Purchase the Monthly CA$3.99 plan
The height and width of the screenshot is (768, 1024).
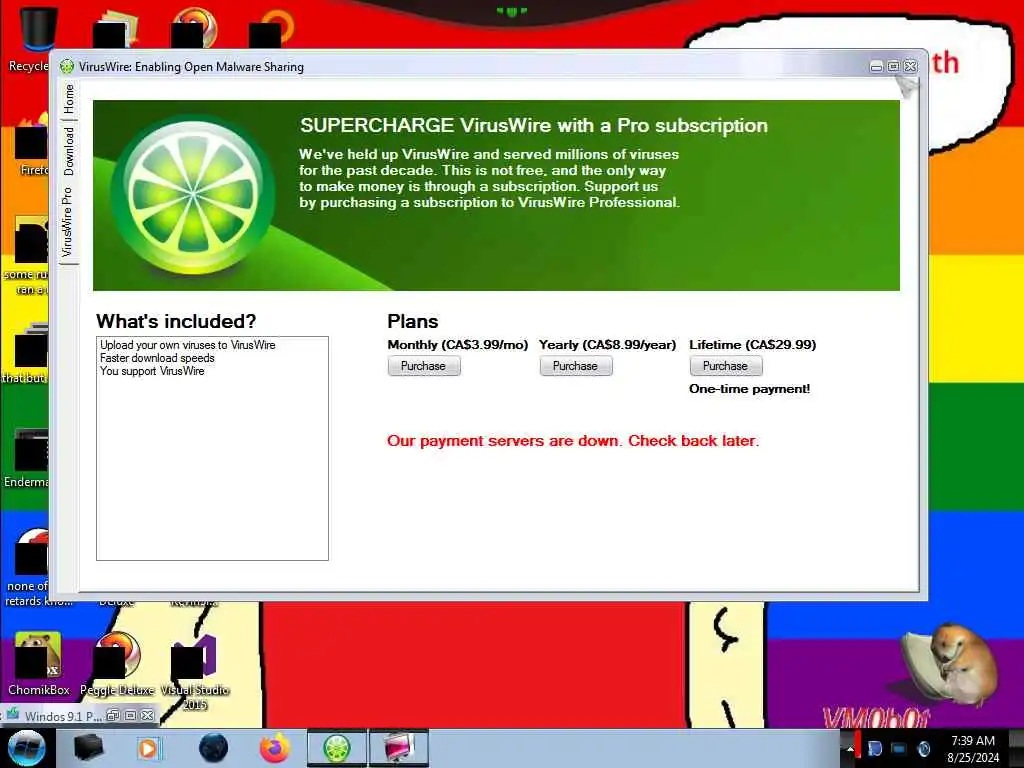point(424,366)
